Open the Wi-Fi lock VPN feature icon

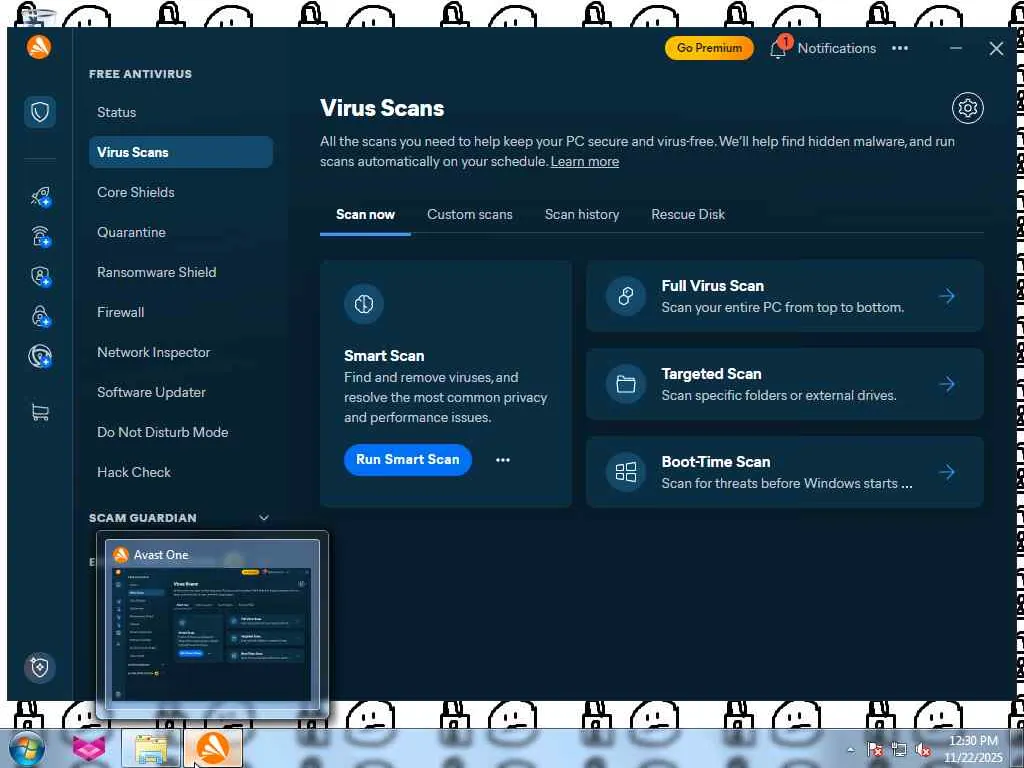[x=40, y=236]
